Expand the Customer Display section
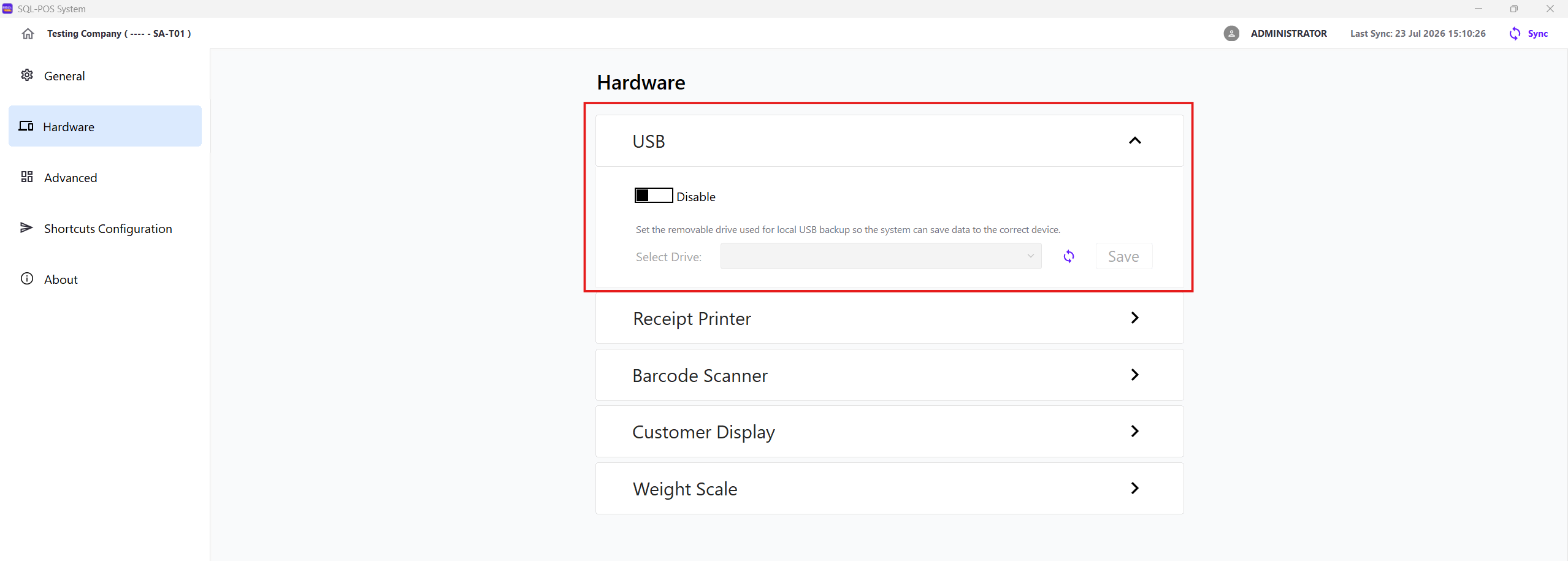 click(889, 432)
